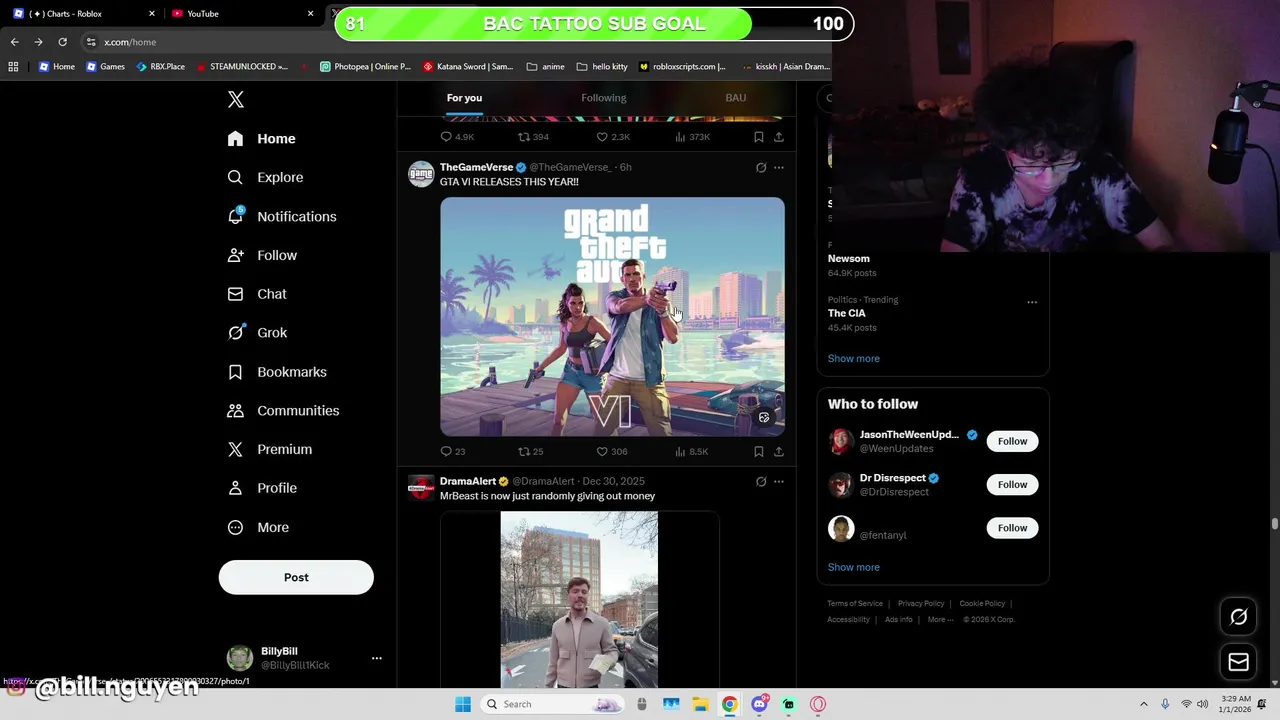Open Newsom trending topic
Screen dimensions: 1280x720
848,259
